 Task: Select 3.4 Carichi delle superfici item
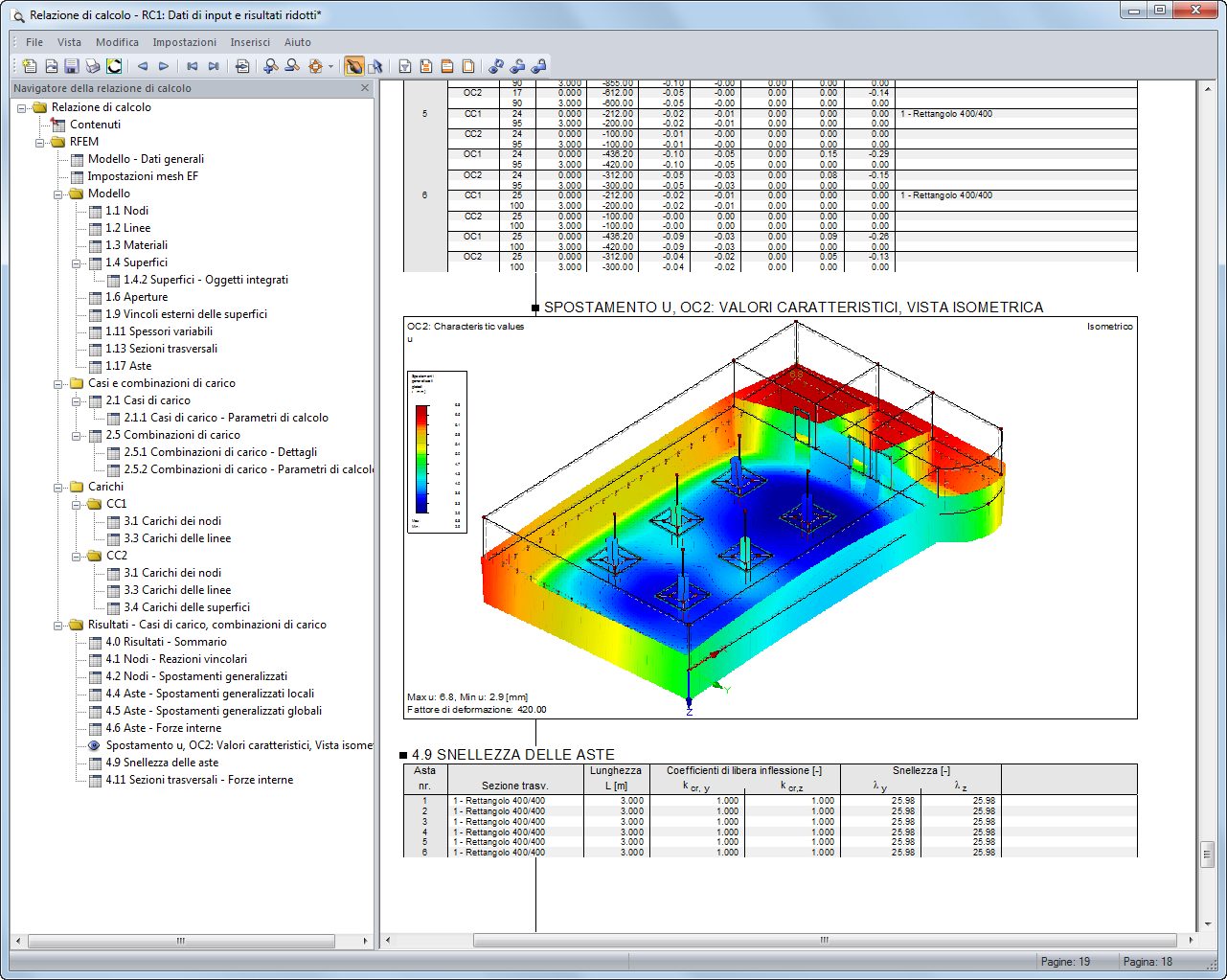[x=187, y=607]
